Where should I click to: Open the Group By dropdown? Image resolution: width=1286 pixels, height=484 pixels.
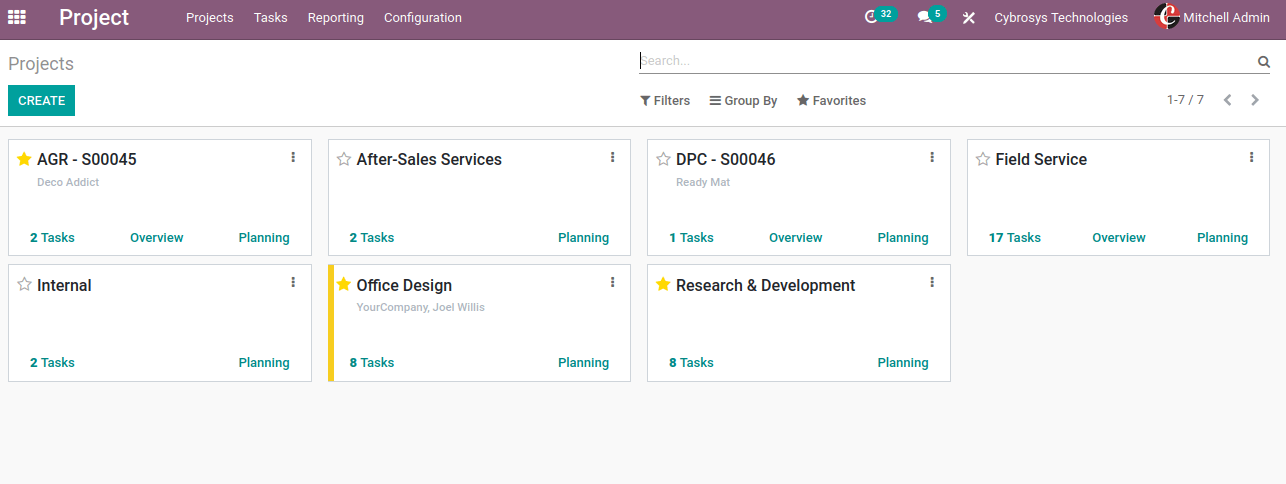point(743,101)
